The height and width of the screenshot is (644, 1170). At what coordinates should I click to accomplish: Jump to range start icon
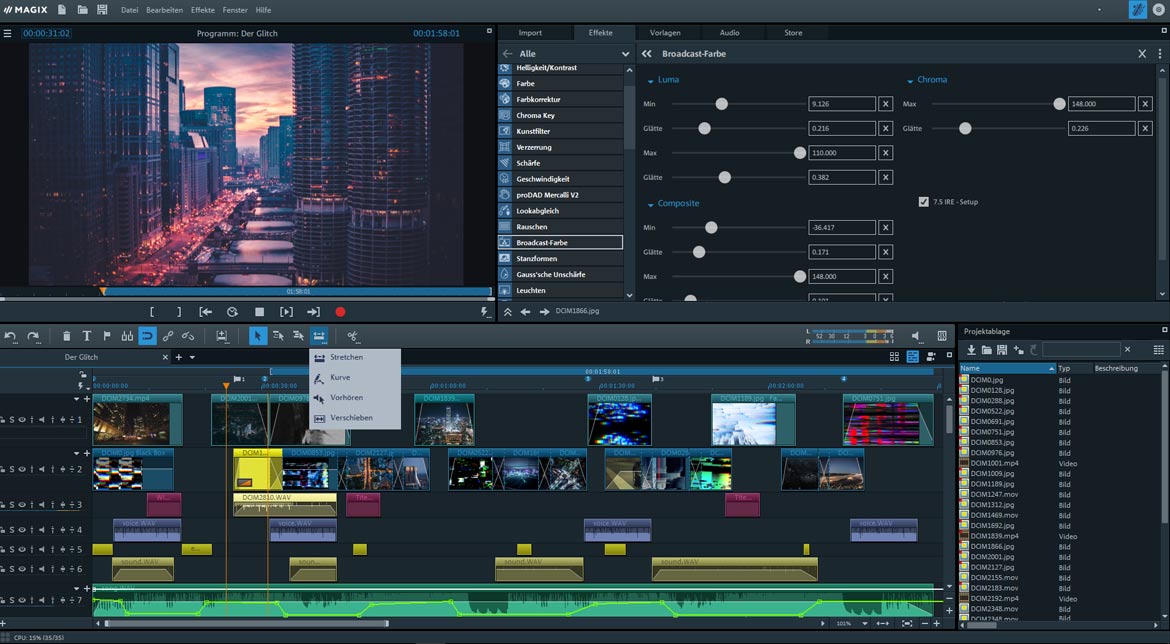pyautogui.click(x=205, y=312)
